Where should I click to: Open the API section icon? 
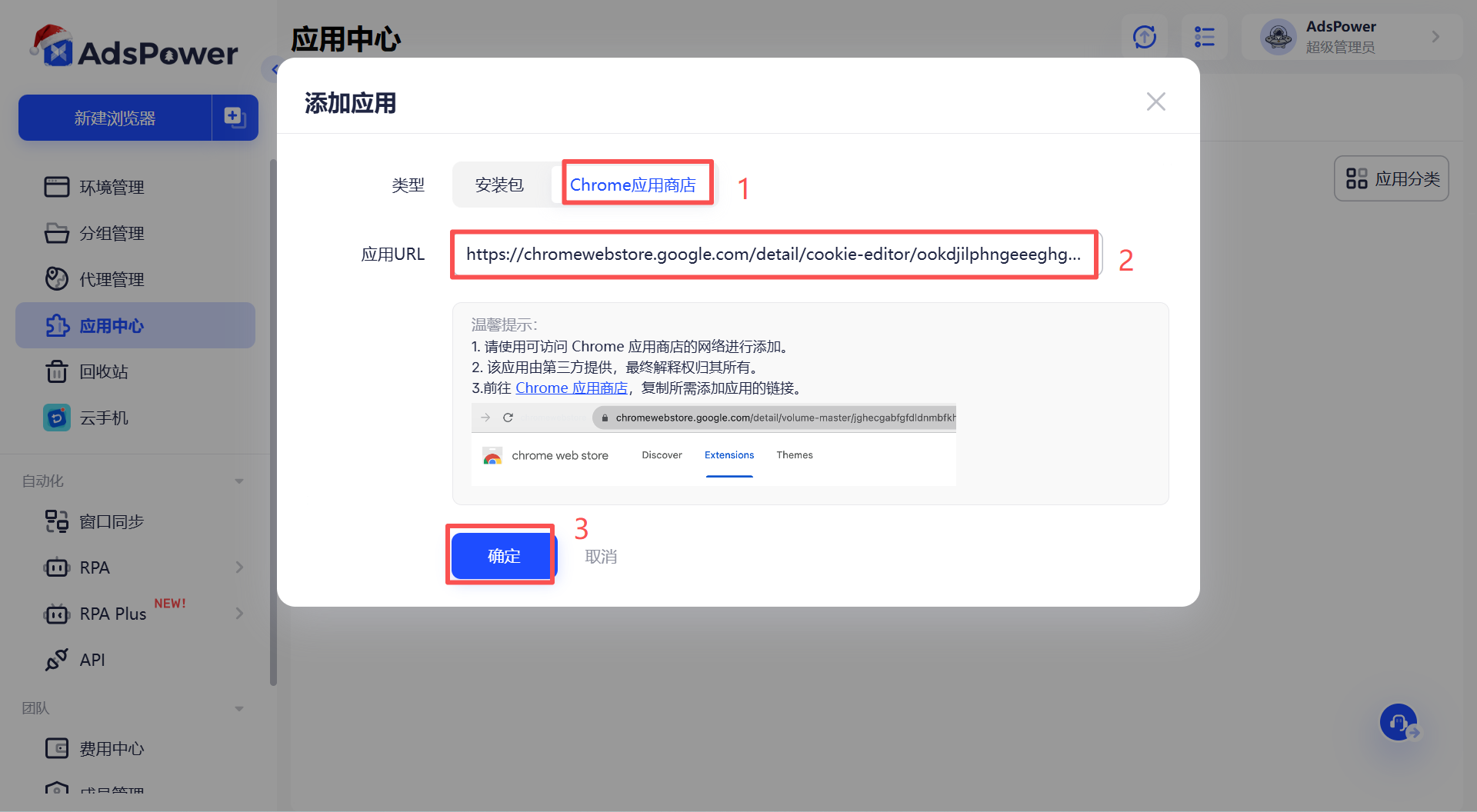pos(55,659)
